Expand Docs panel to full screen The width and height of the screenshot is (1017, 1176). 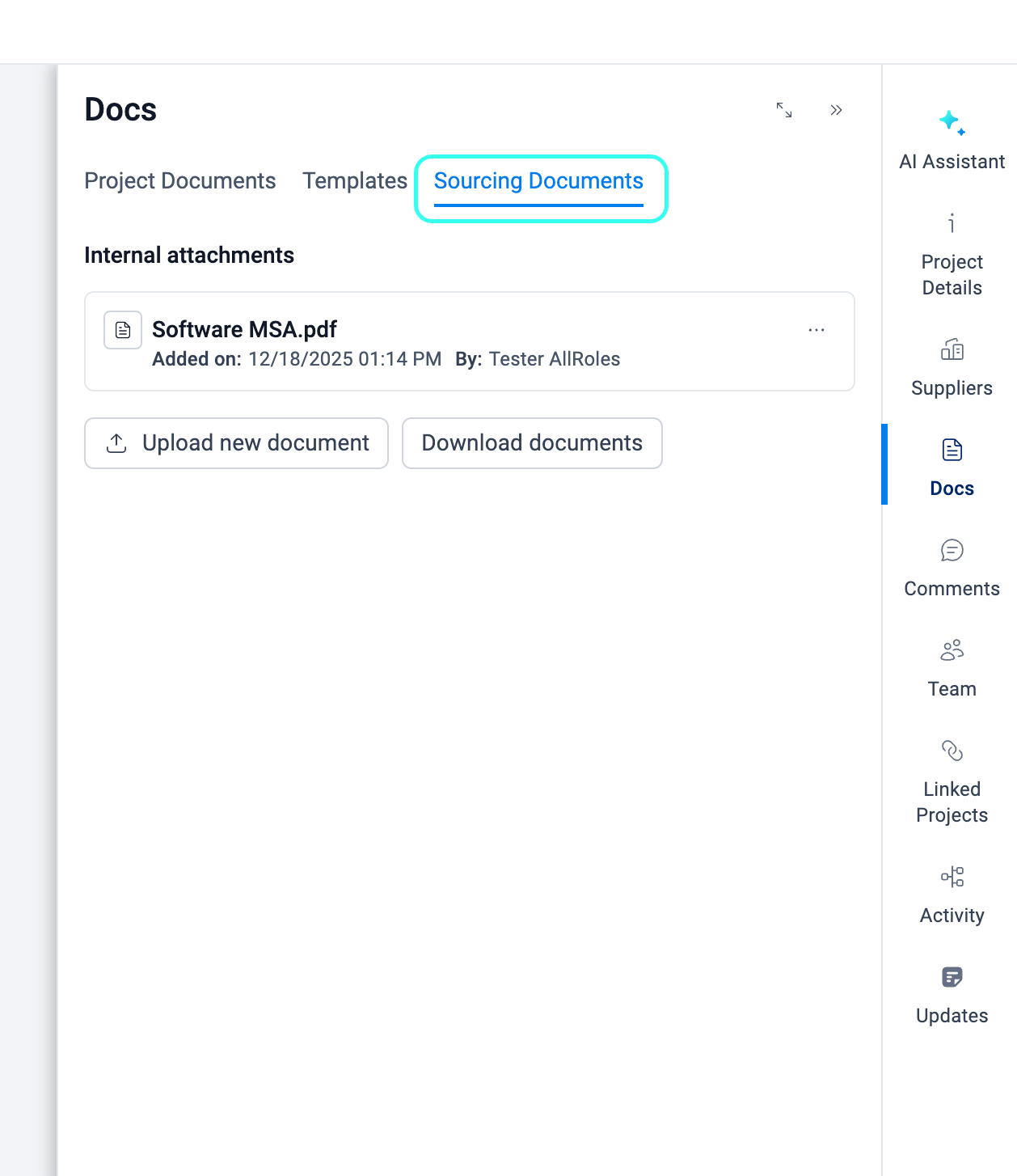[783, 110]
